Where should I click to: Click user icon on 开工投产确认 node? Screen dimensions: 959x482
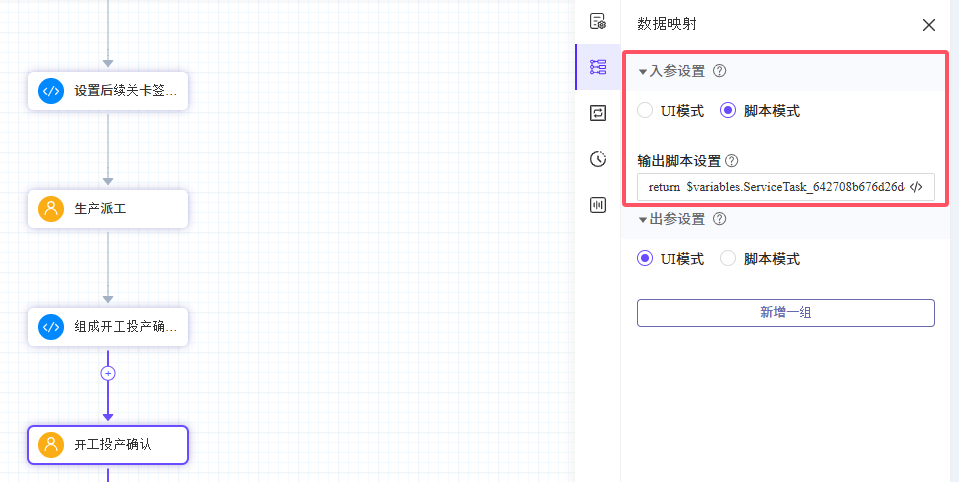point(51,445)
